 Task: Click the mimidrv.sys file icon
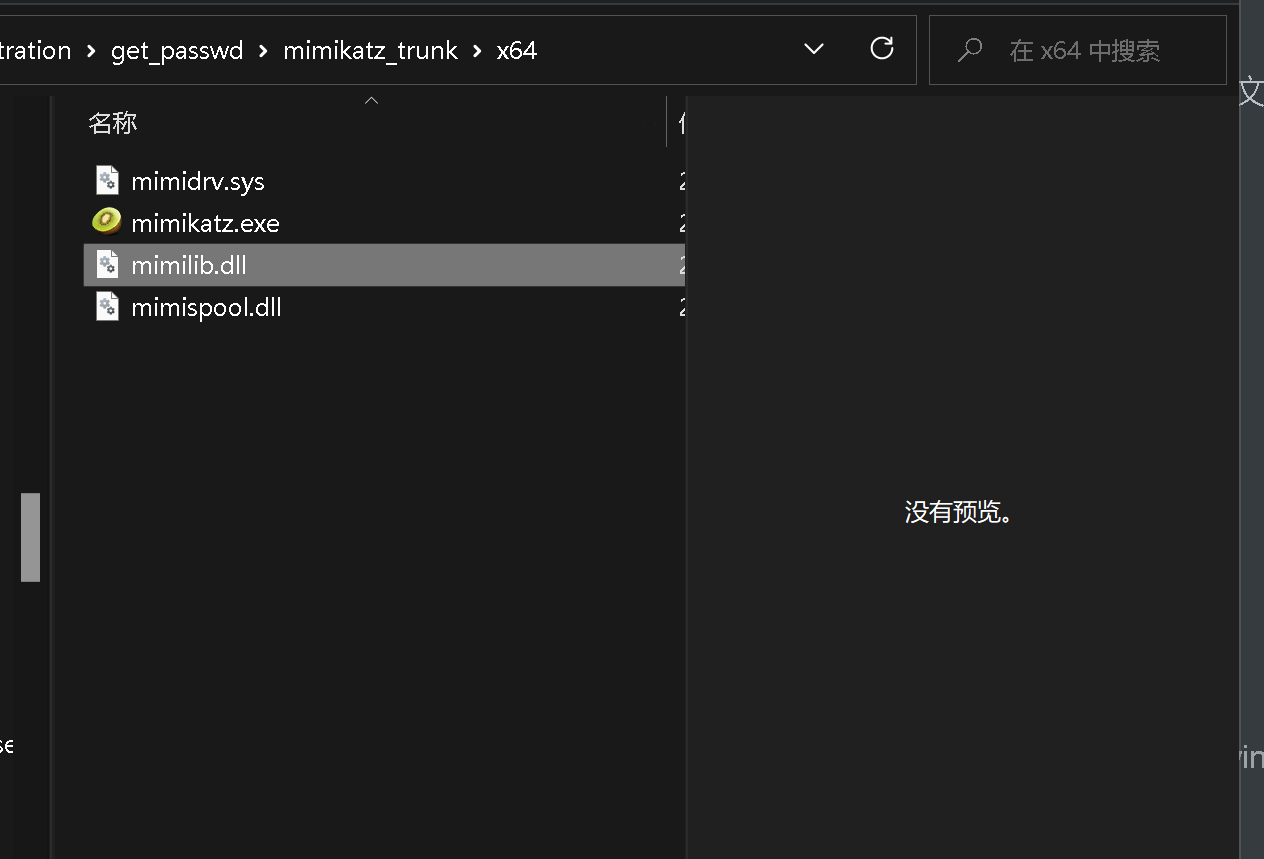pyautogui.click(x=107, y=181)
